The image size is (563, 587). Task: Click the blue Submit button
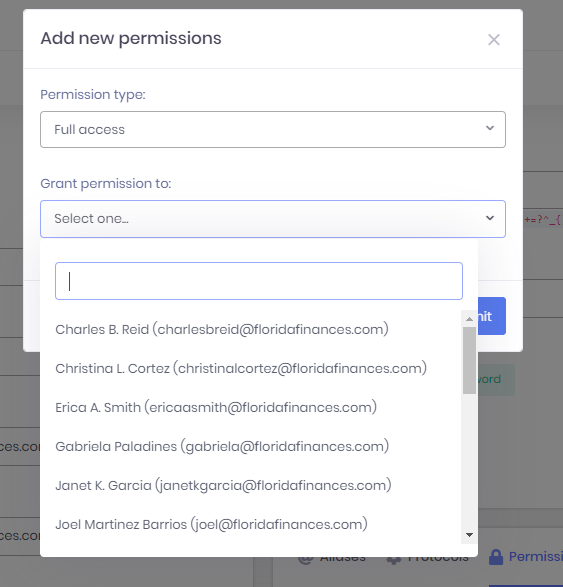coord(492,316)
